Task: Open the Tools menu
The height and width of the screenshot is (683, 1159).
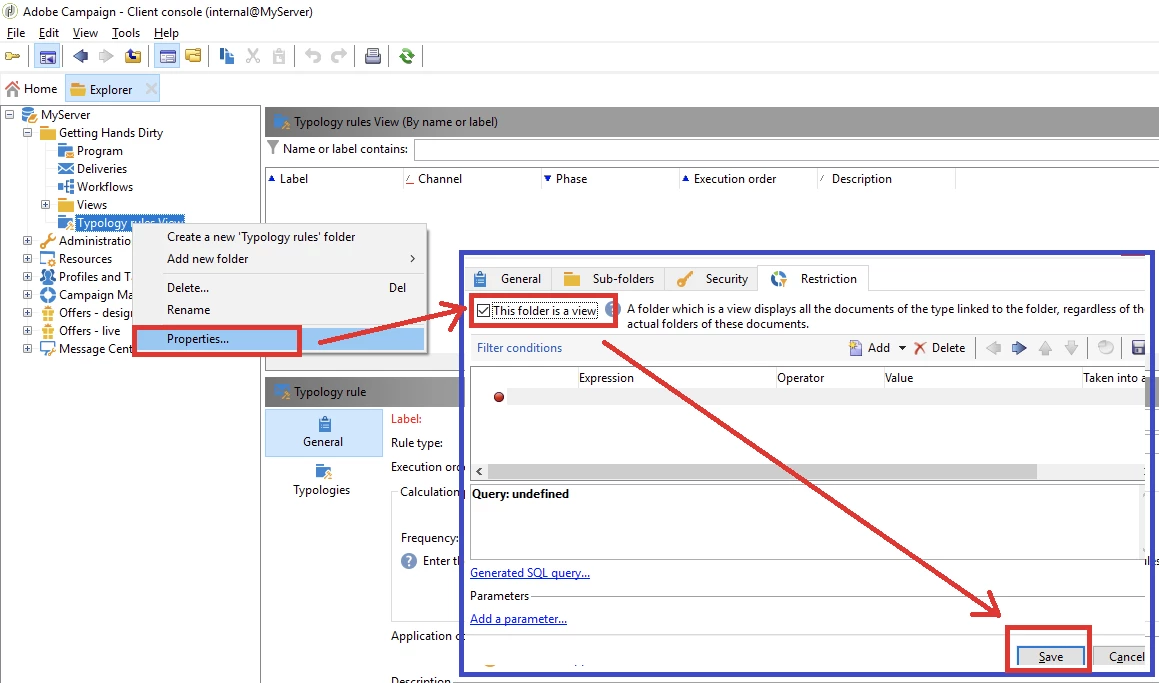Action: tap(126, 33)
